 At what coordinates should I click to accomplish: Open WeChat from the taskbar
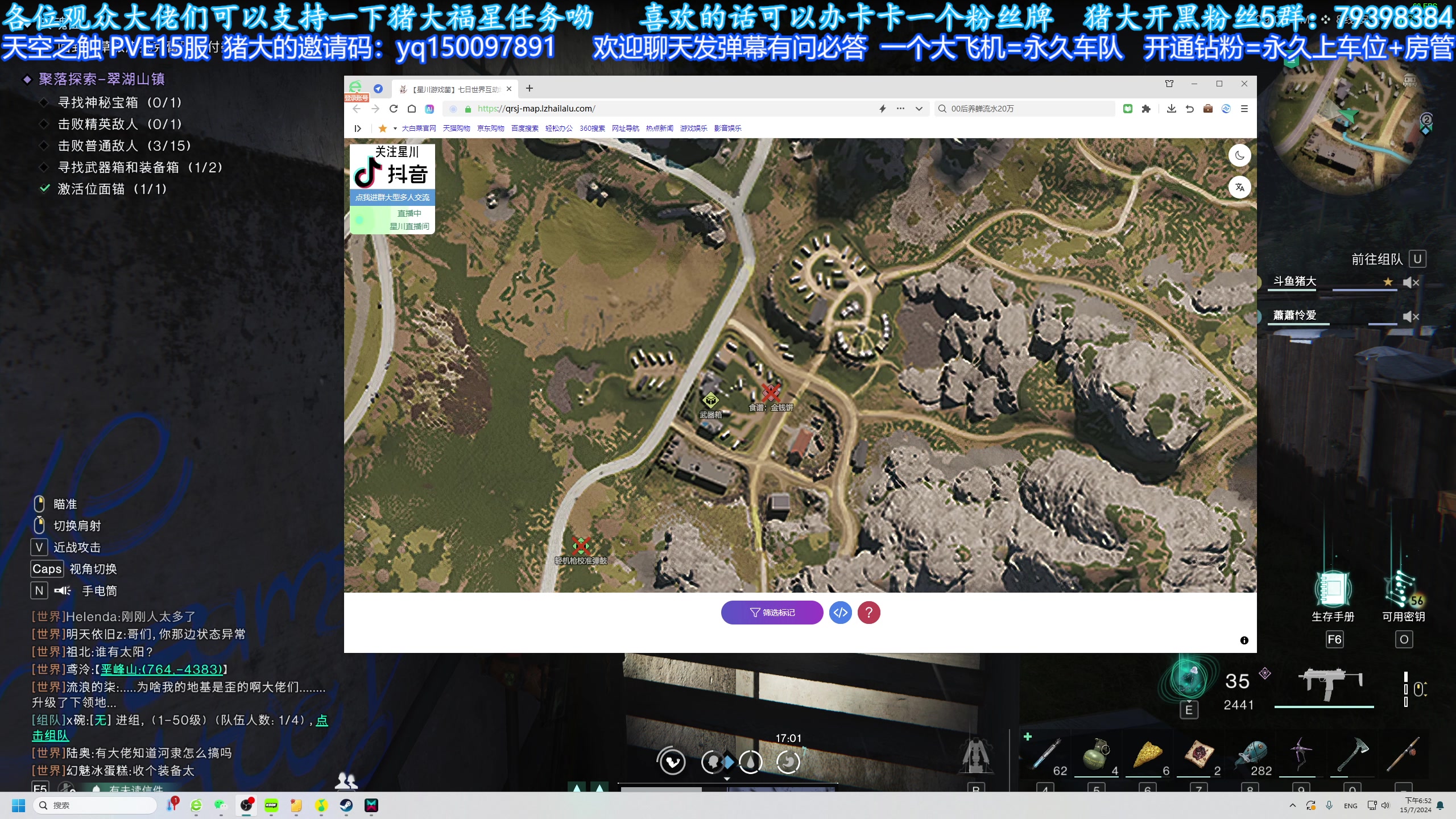pyautogui.click(x=221, y=805)
